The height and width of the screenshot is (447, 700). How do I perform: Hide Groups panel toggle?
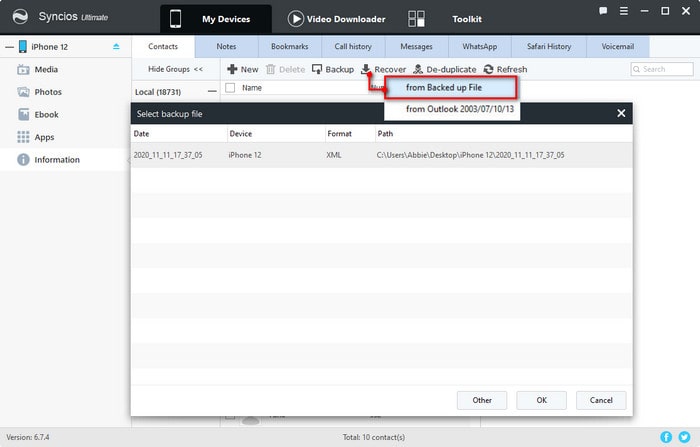tap(175, 69)
